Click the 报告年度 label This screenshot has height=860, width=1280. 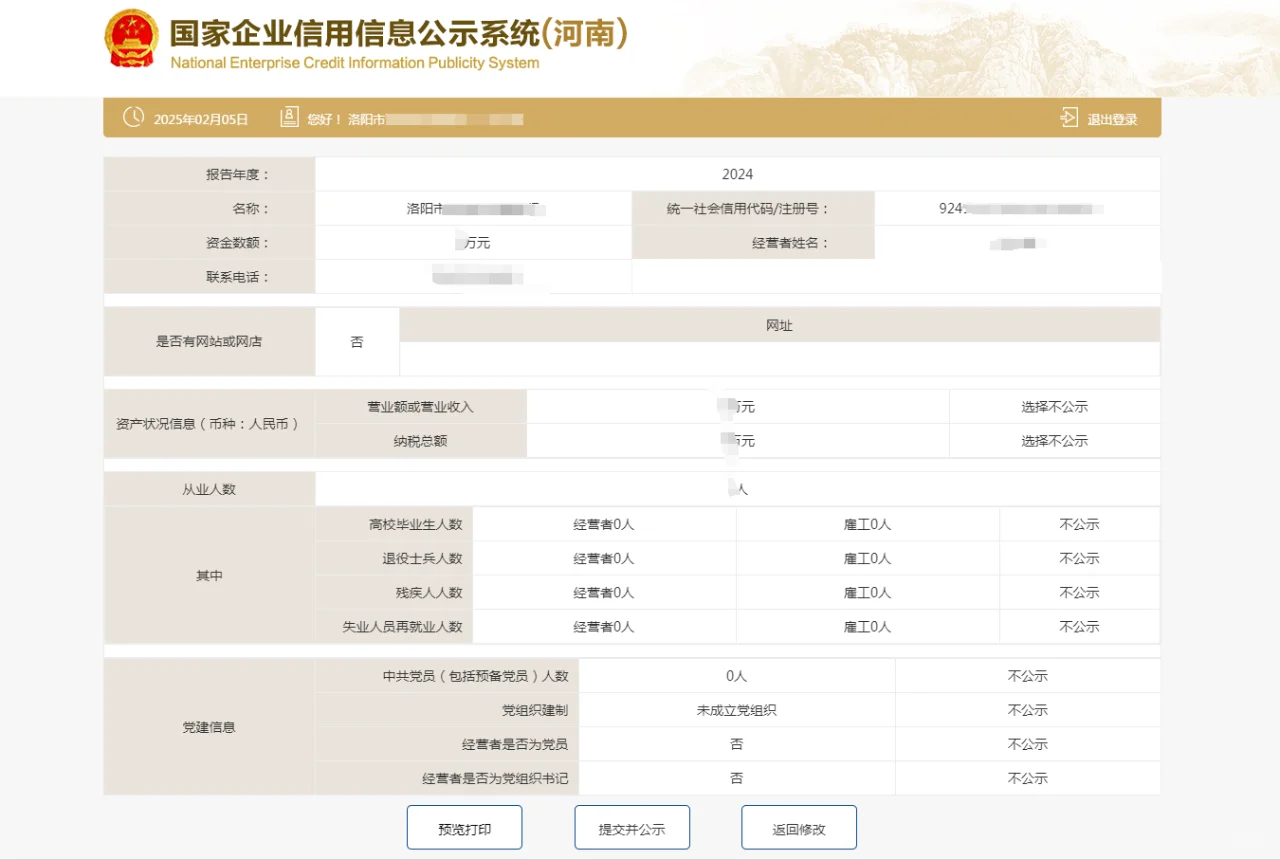pos(238,175)
